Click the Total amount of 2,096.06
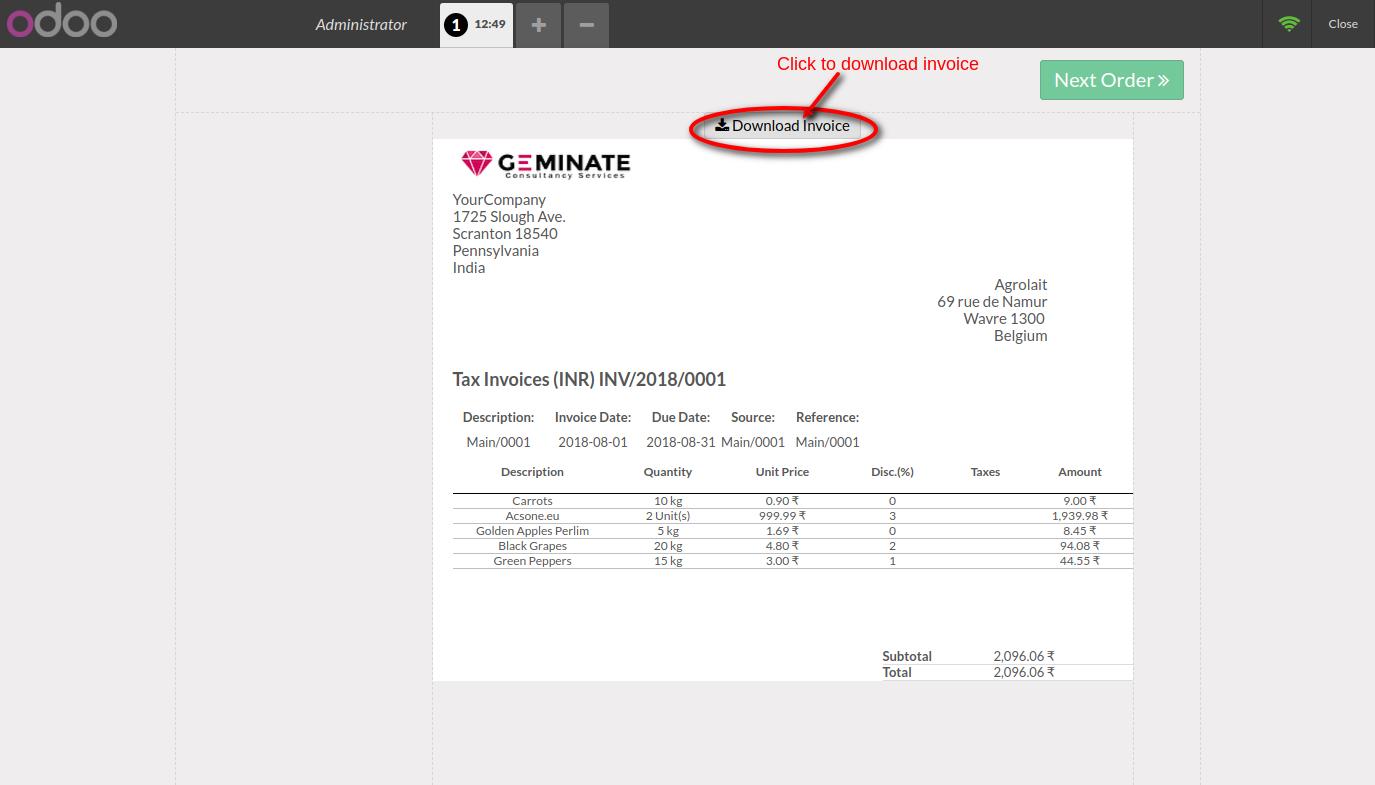 pyautogui.click(x=1023, y=672)
